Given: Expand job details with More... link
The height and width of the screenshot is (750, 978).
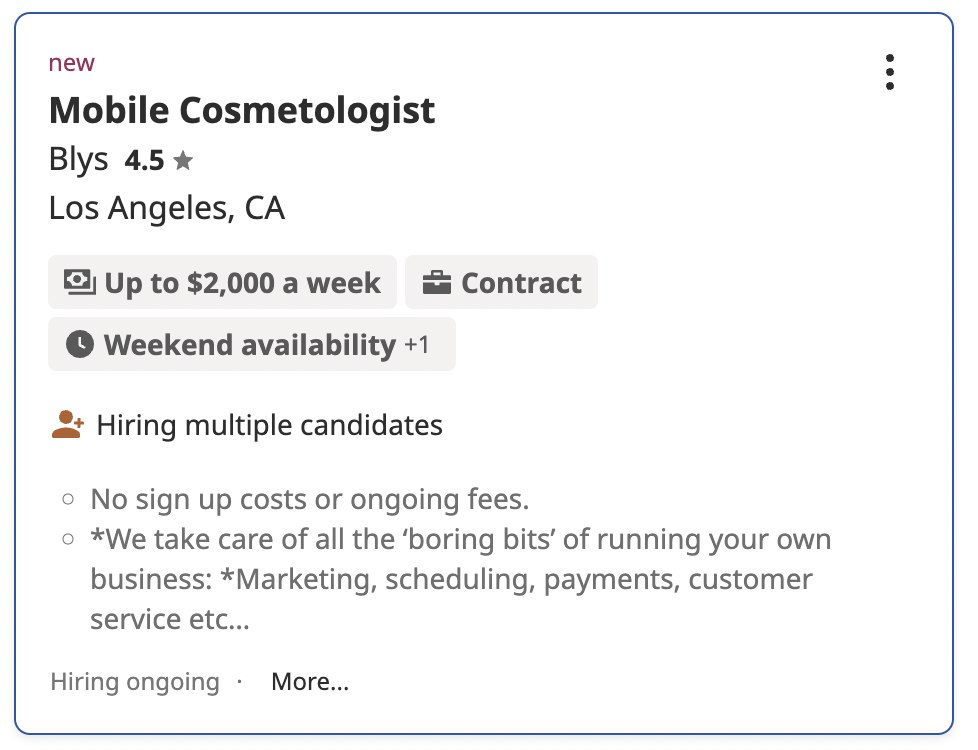Looking at the screenshot, I should point(310,682).
